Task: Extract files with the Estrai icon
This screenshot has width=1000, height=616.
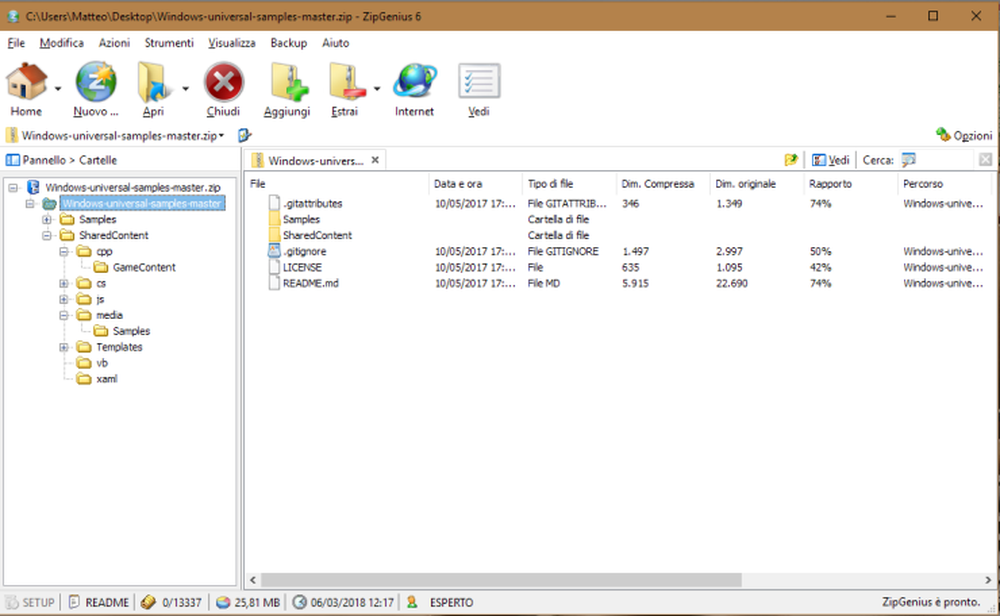Action: pyautogui.click(x=346, y=82)
